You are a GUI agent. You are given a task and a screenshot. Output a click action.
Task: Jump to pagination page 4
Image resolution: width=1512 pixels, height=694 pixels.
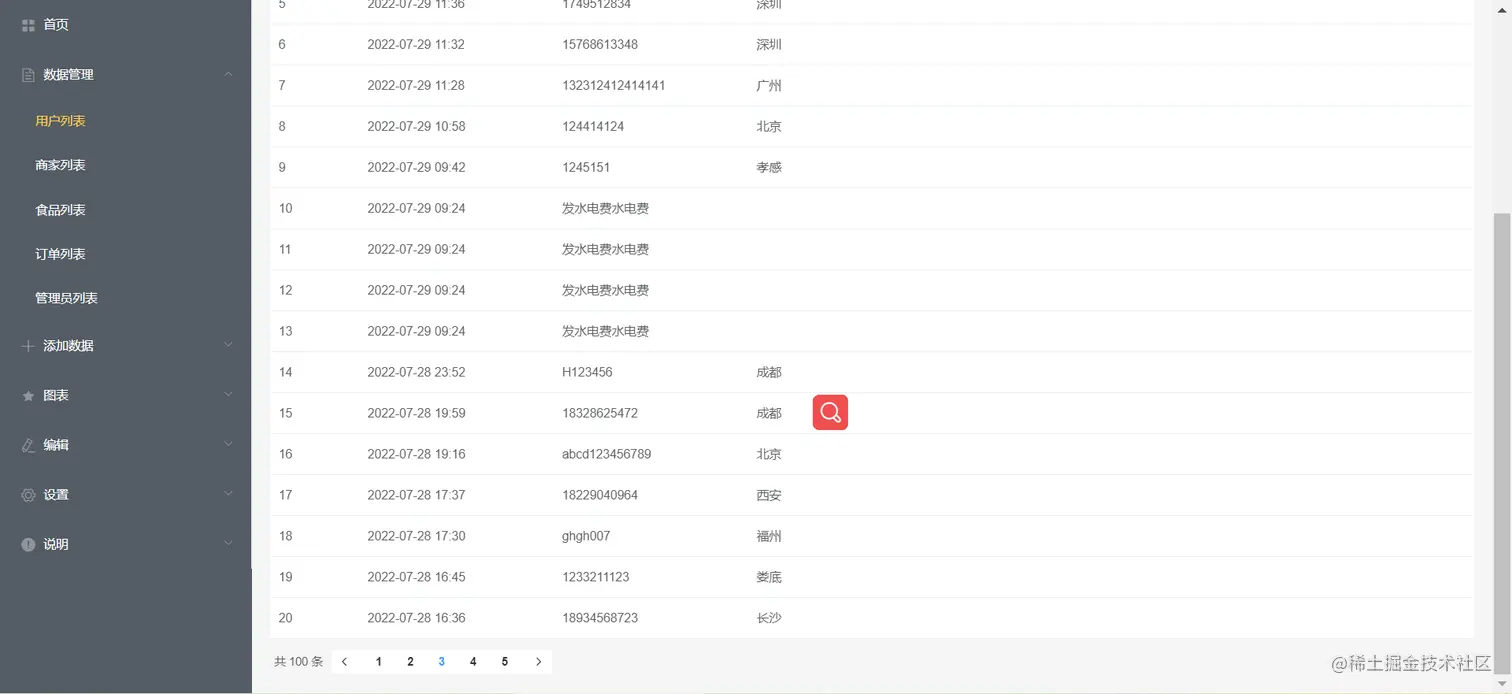tap(473, 662)
